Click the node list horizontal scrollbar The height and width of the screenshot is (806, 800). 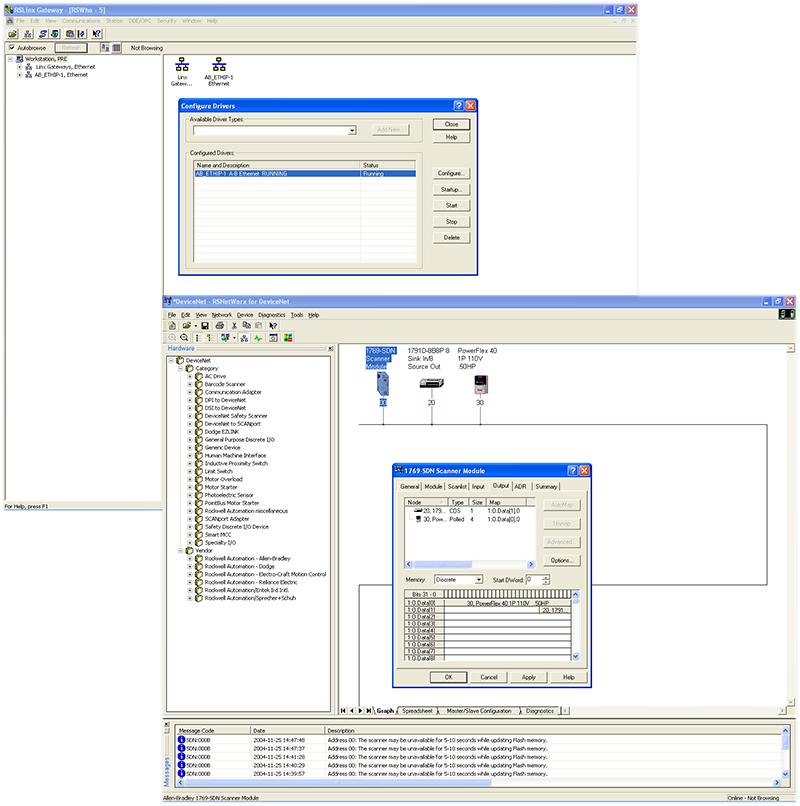(x=468, y=565)
